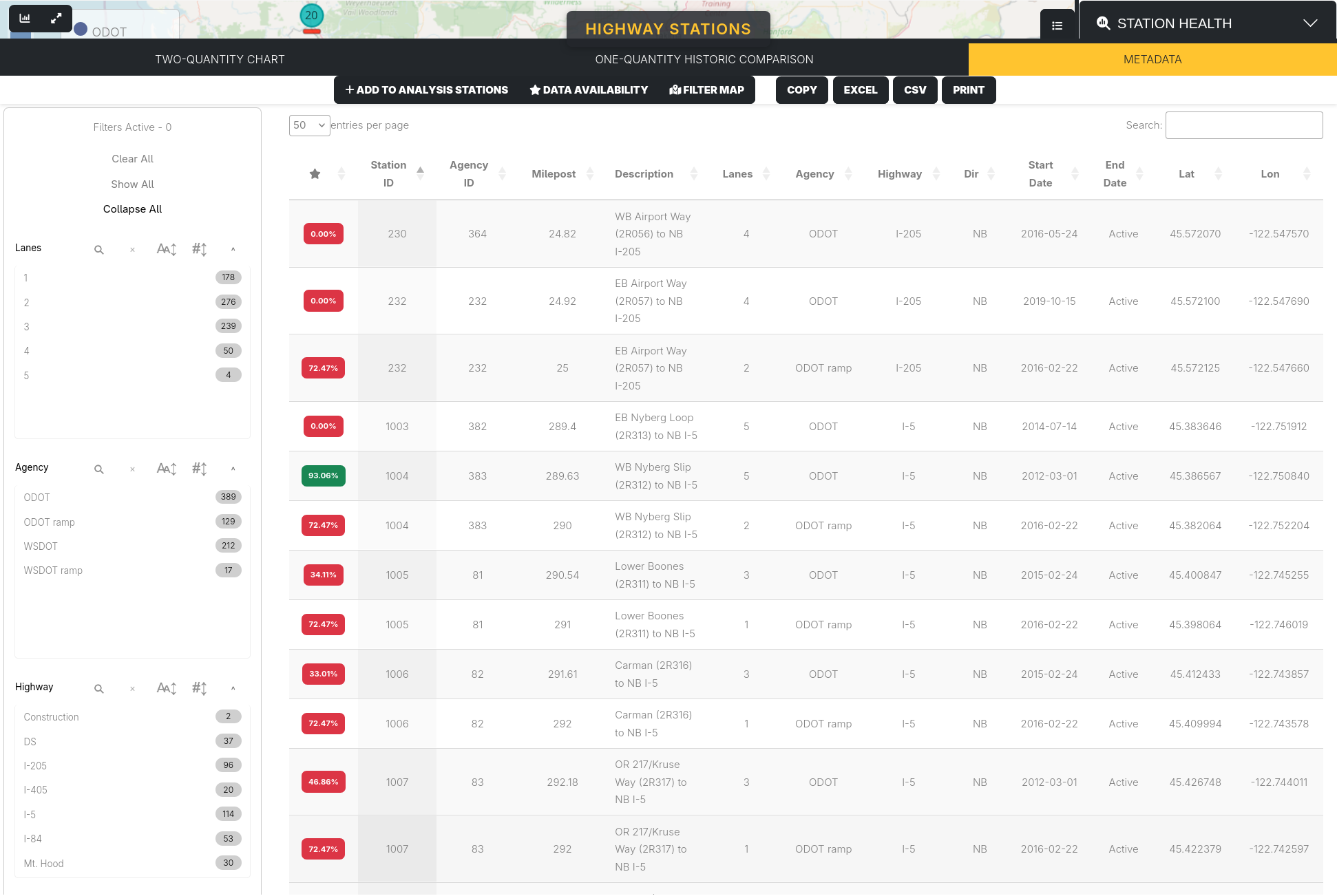Click the 46.86% health badge
Viewport: 1337px width, 896px height.
323,782
